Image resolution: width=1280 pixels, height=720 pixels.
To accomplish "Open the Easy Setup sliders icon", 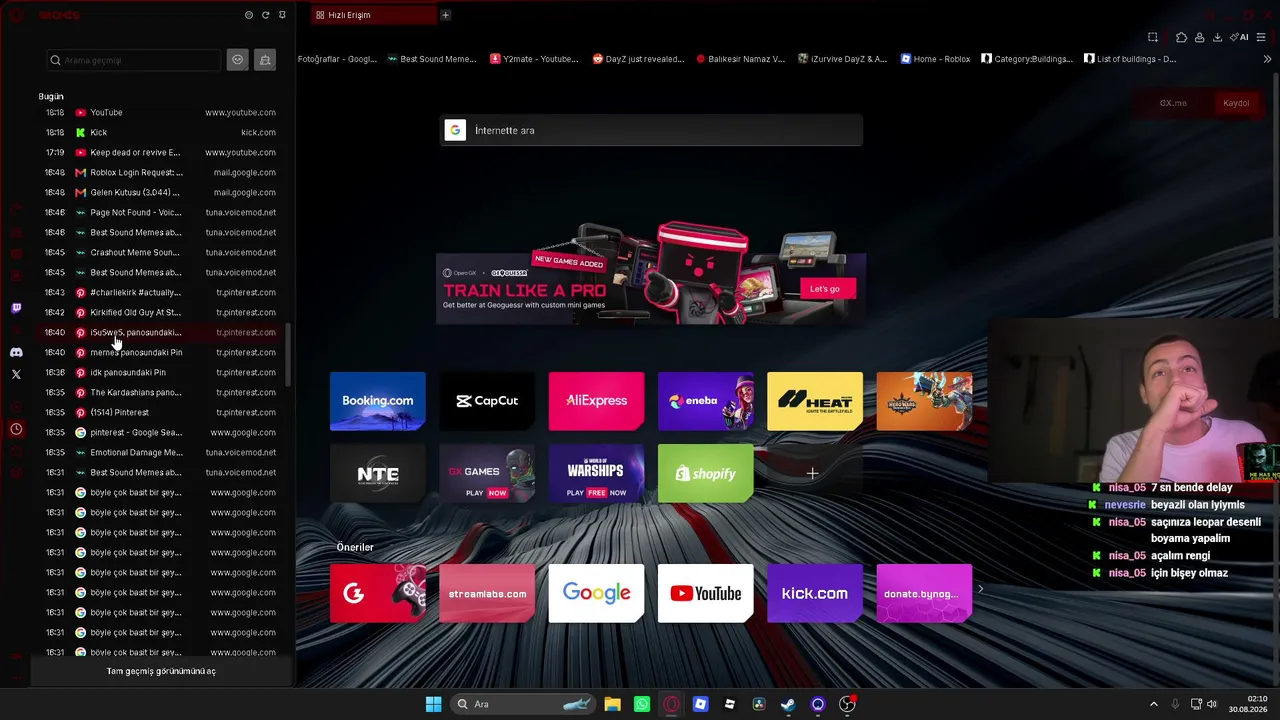I will coord(1261,37).
